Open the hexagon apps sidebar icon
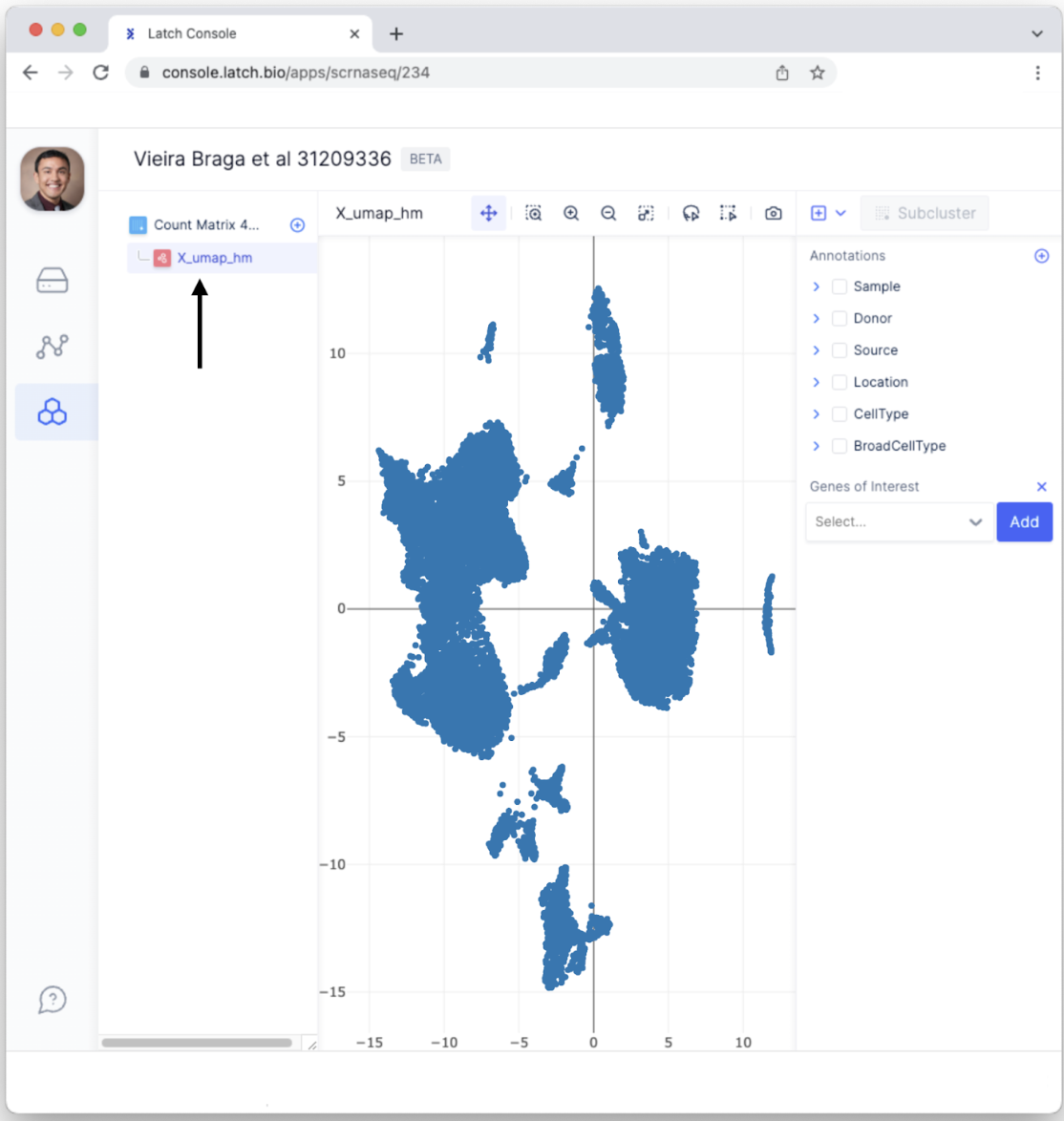 (53, 412)
